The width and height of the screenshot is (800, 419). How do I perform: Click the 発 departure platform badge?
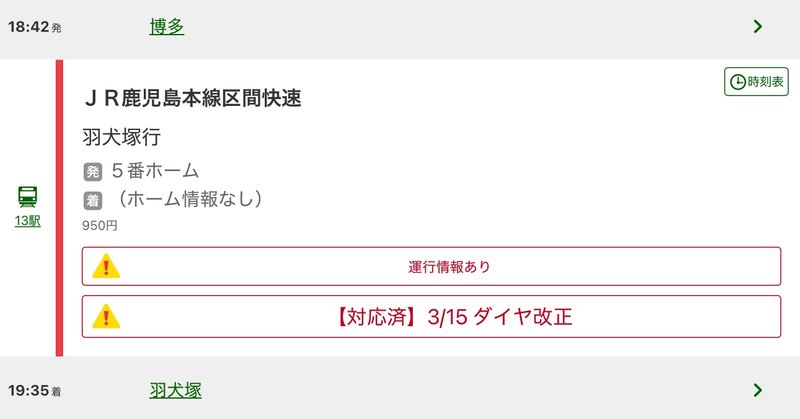[x=93, y=172]
